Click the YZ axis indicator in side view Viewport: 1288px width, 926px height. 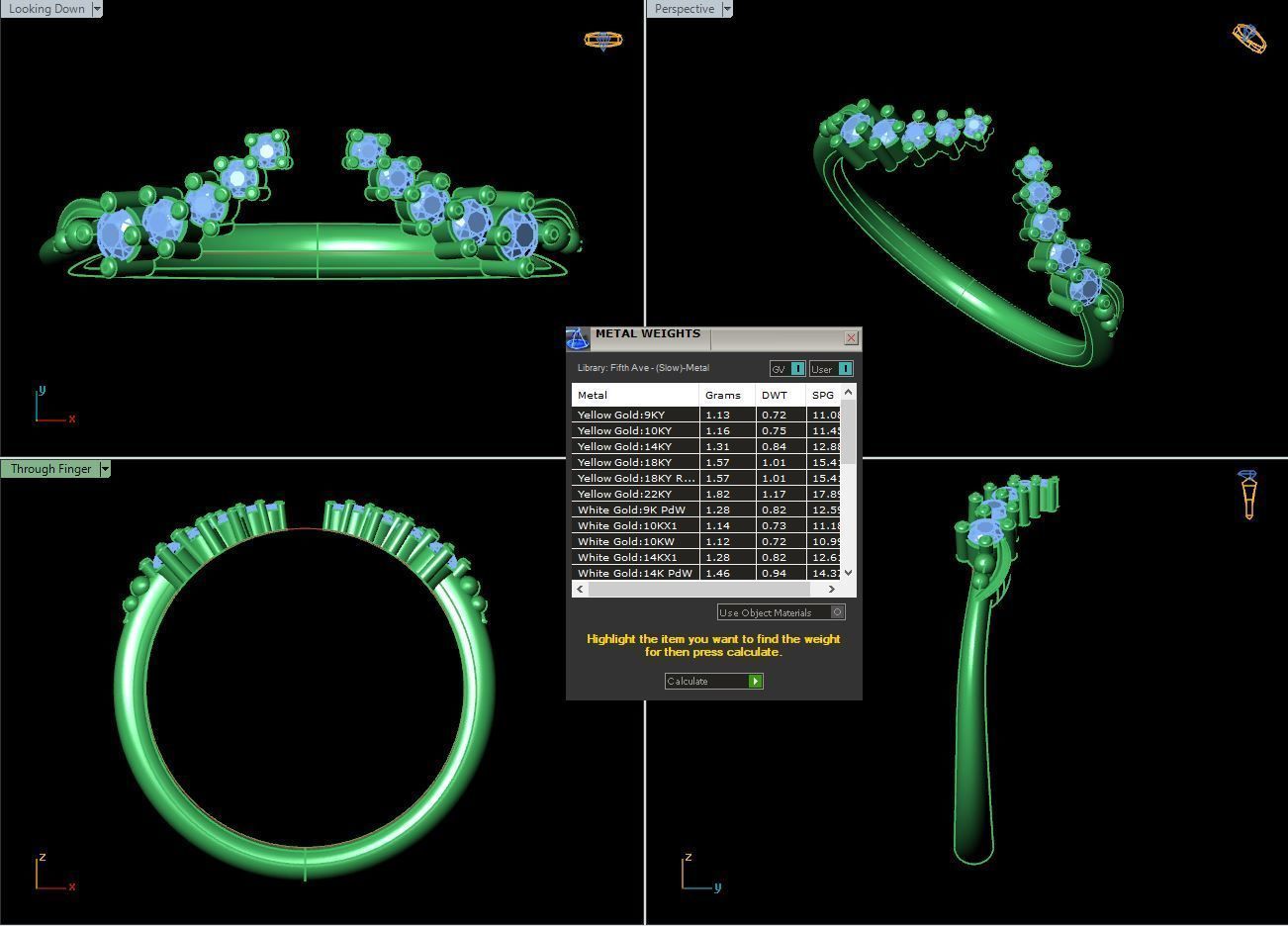pyautogui.click(x=700, y=873)
